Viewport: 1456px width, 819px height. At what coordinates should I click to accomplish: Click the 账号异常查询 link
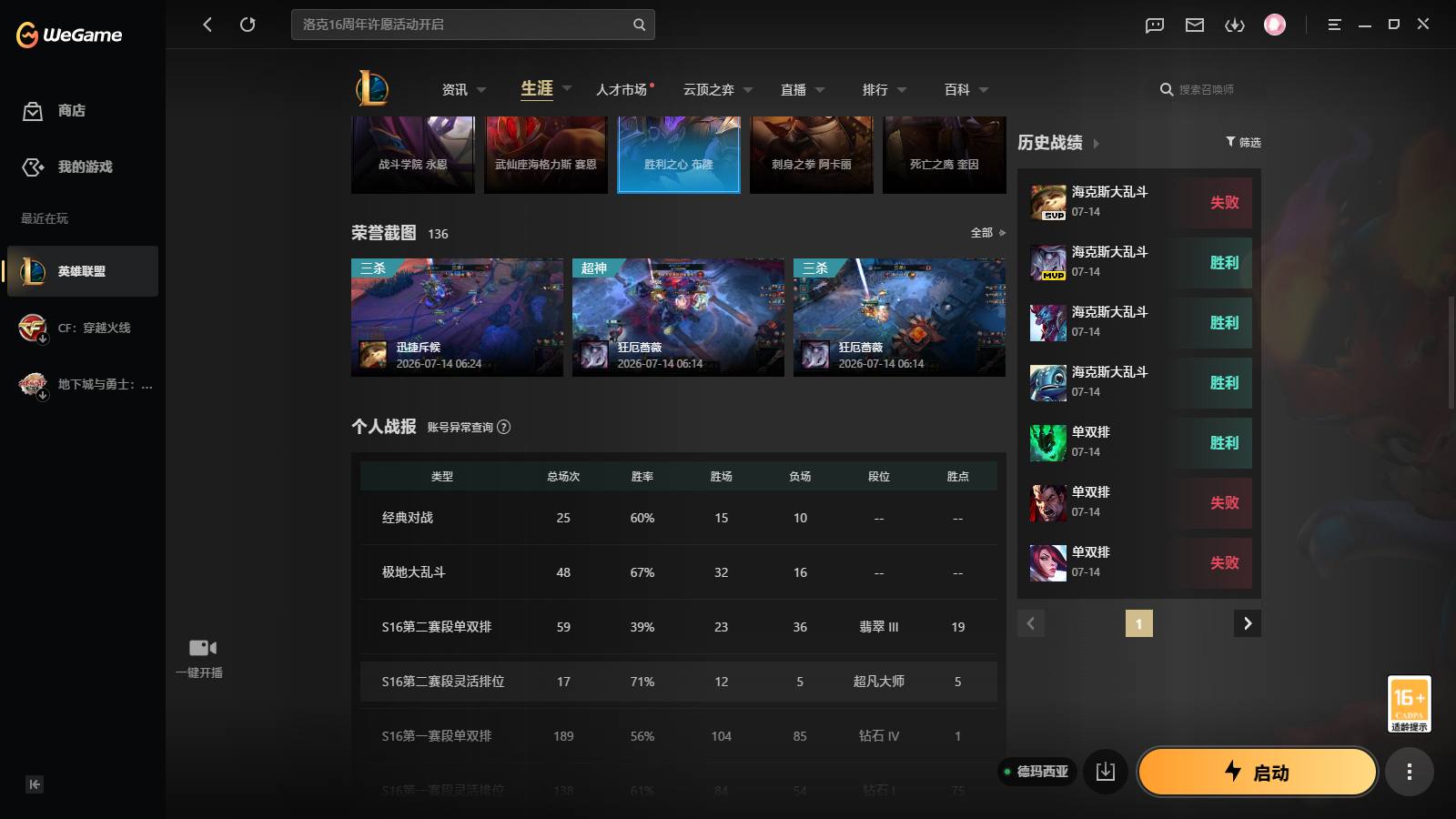(x=460, y=427)
